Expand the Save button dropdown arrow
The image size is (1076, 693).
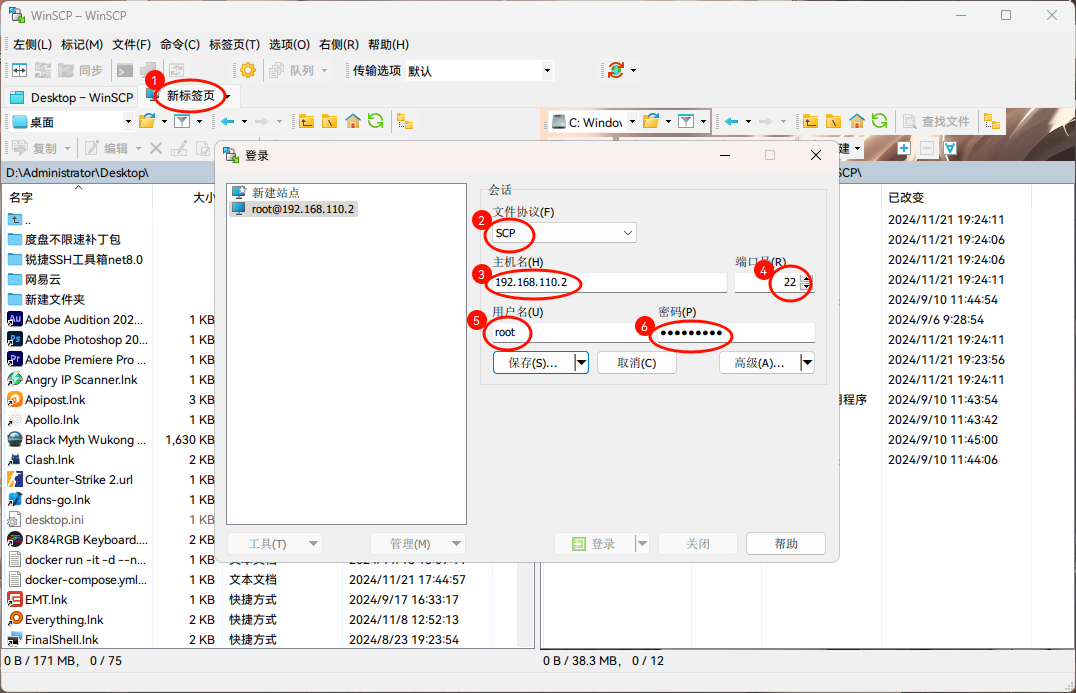581,363
